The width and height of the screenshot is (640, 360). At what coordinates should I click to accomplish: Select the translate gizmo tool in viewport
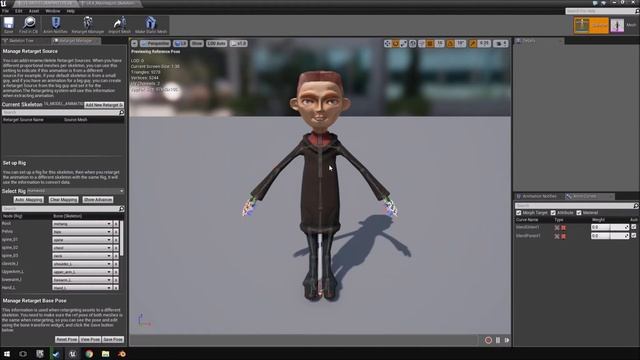pos(387,43)
